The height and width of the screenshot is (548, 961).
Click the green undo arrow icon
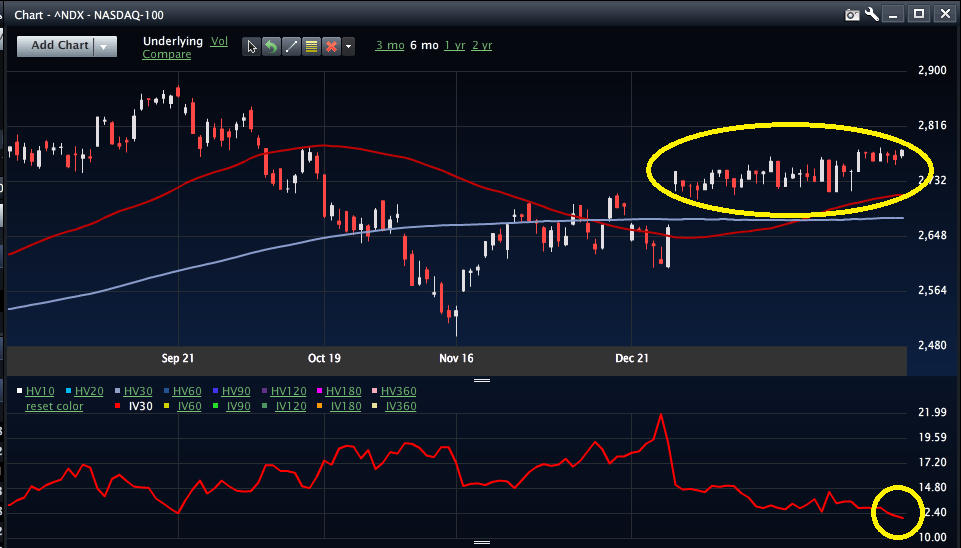(x=271, y=46)
